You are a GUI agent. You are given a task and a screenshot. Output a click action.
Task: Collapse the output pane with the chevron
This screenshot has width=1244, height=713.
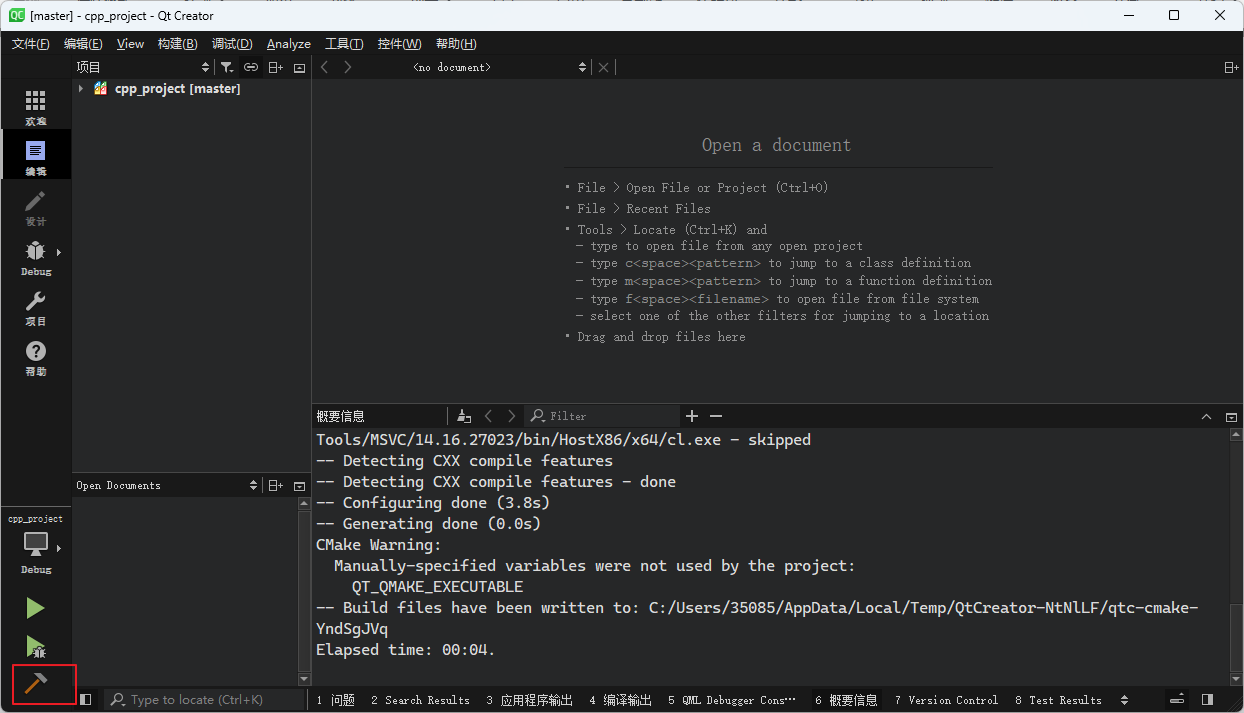coord(1206,416)
